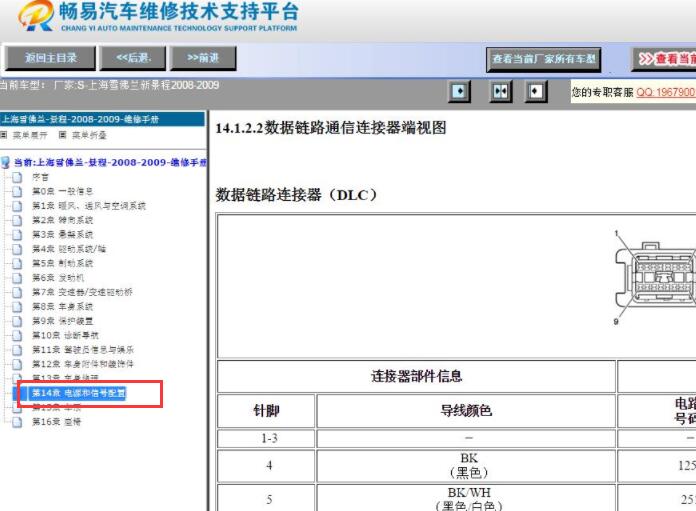Screen dimensions: 696x511
Task: Click the 连接器部件信息 table header
Action: pyautogui.click(x=416, y=376)
